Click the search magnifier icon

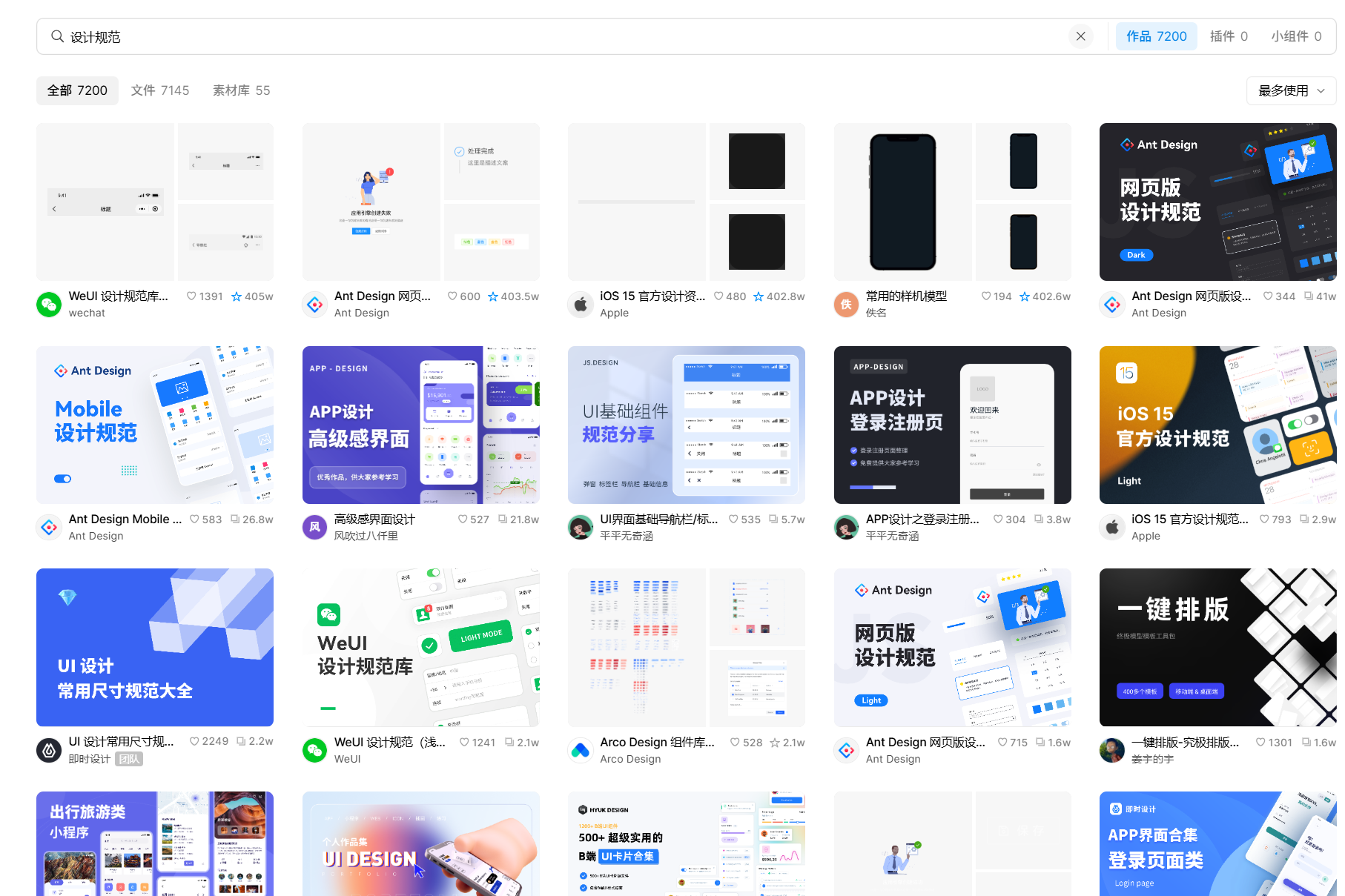[x=57, y=36]
